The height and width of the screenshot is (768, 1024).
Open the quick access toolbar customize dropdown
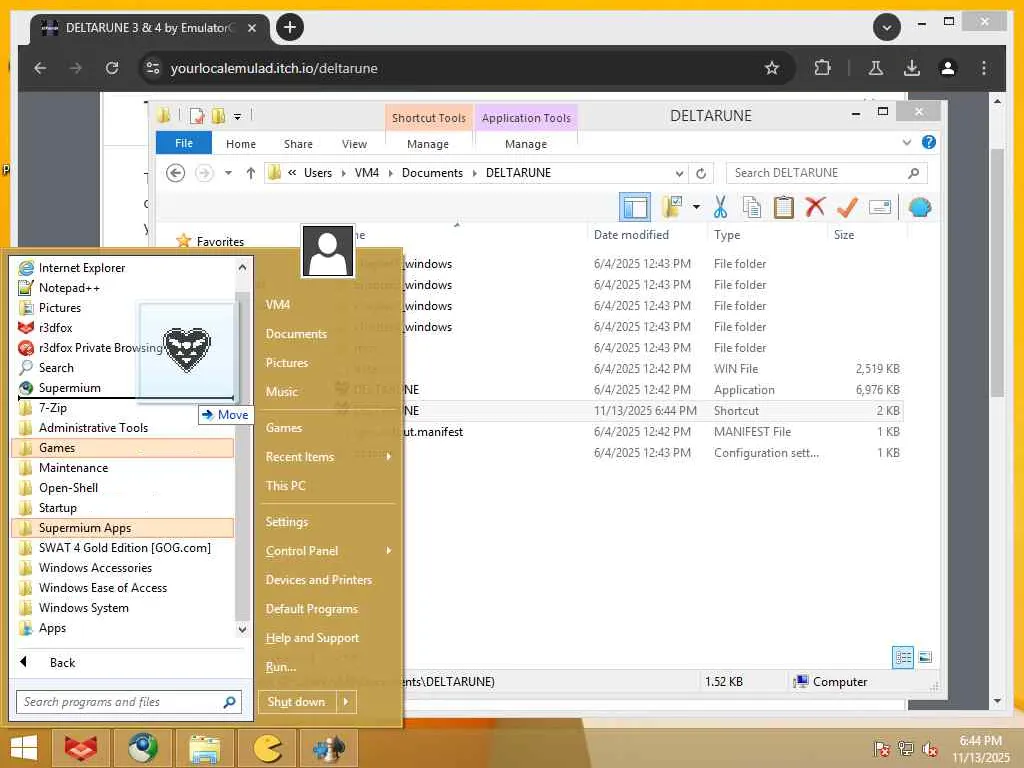(237, 116)
